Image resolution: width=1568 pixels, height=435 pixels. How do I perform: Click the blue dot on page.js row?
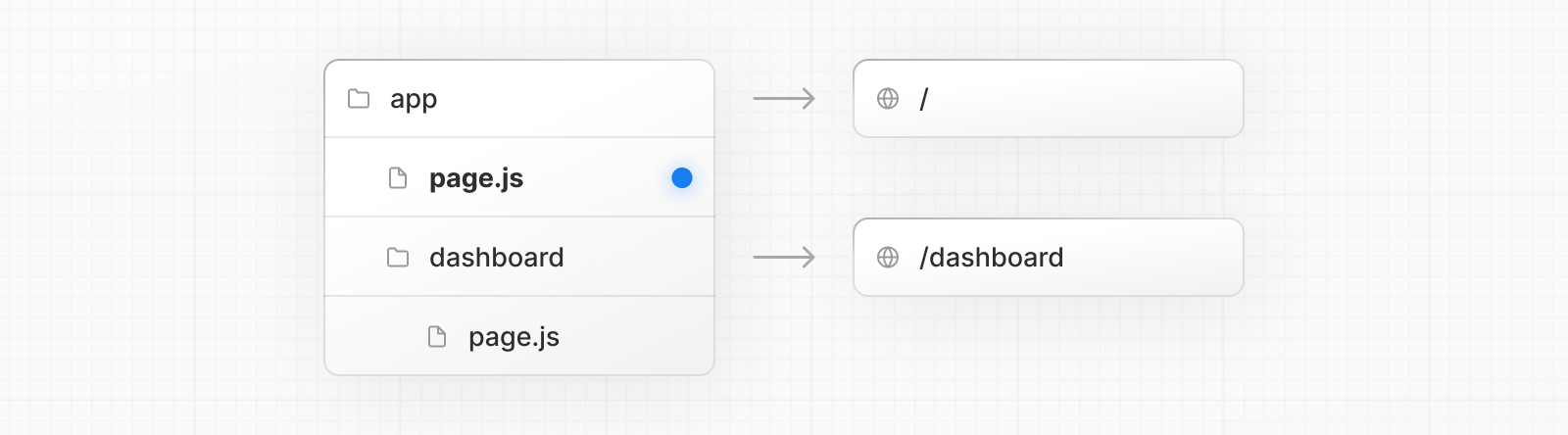pyautogui.click(x=682, y=178)
